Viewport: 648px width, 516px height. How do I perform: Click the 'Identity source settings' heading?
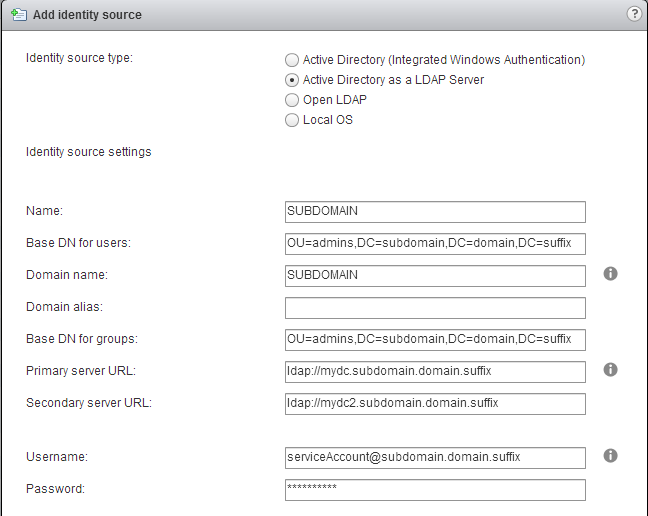(x=88, y=152)
